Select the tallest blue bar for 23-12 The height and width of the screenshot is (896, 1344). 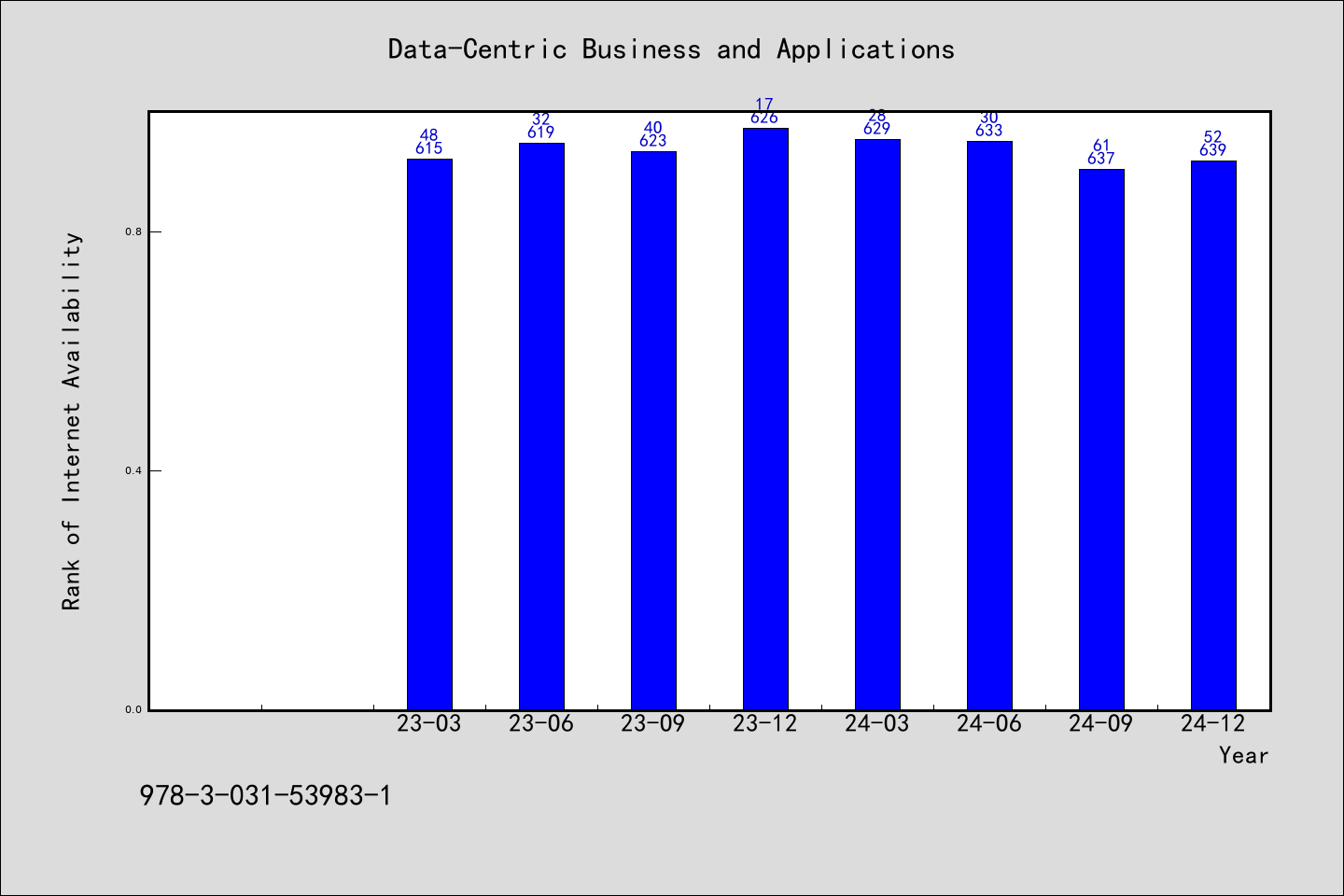tap(765, 419)
